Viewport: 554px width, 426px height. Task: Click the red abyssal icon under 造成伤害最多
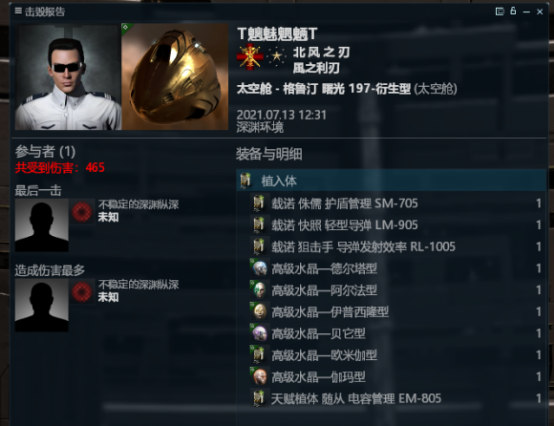click(82, 291)
